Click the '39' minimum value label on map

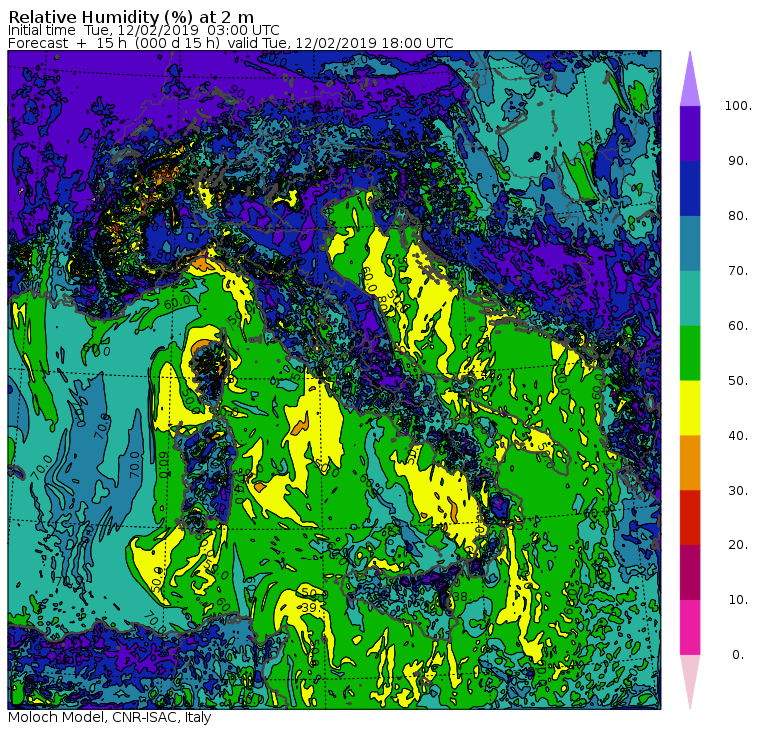[309, 608]
